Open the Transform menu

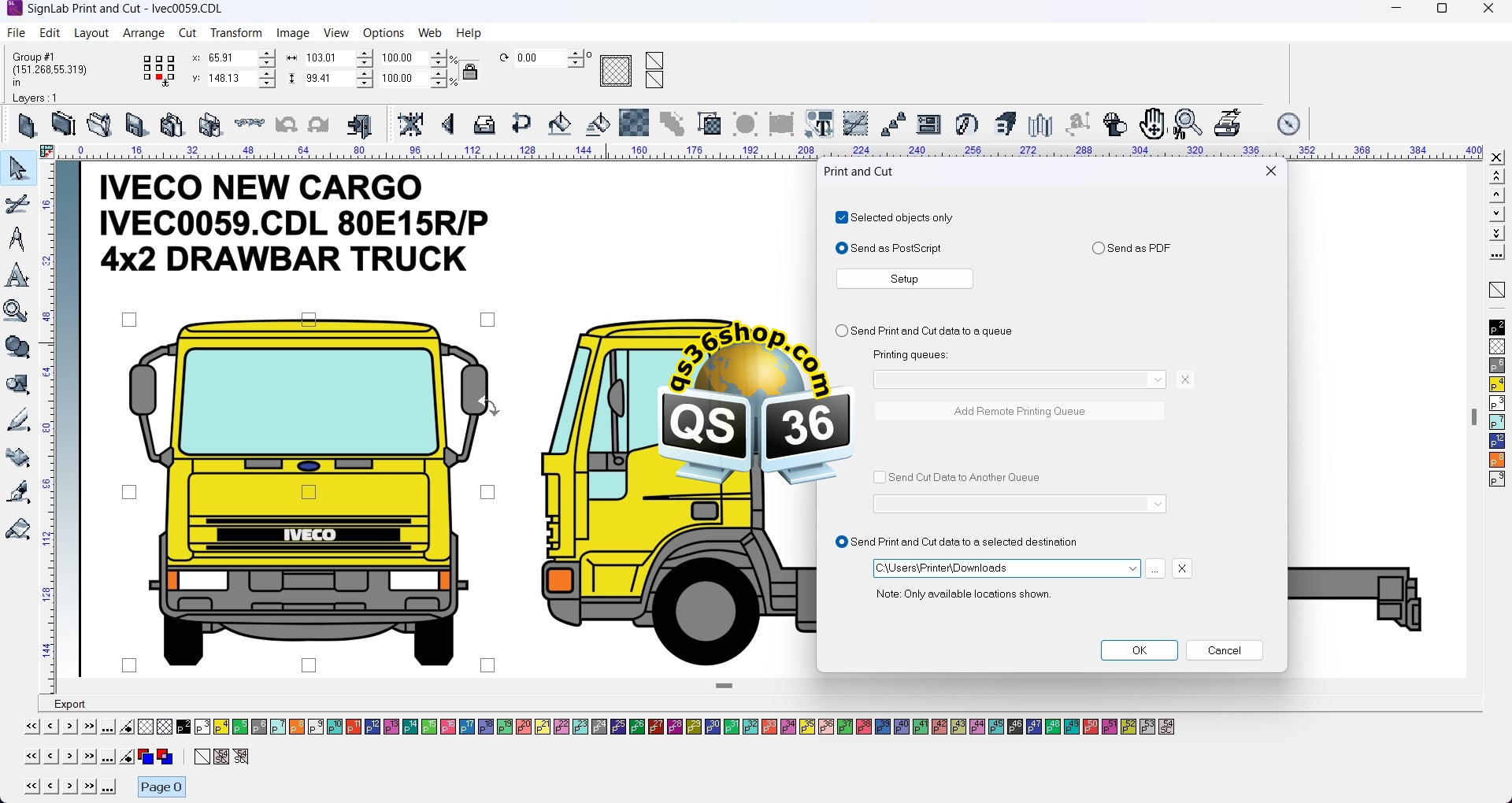[235, 33]
